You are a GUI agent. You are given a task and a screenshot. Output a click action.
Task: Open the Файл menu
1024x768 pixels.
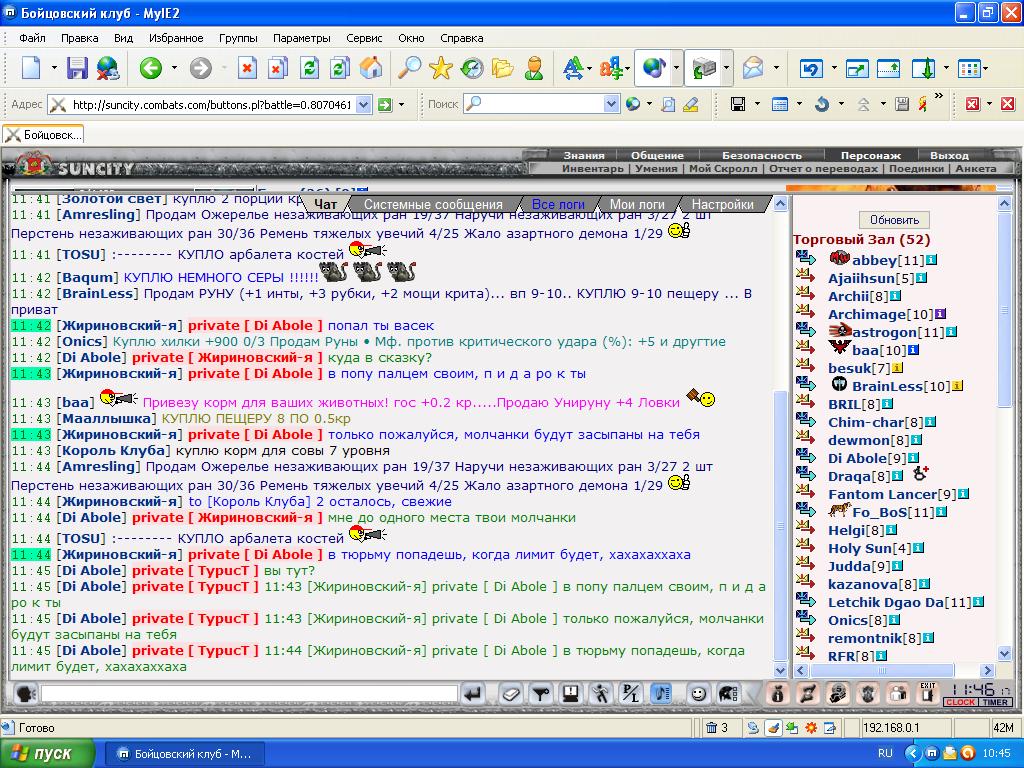pos(32,38)
